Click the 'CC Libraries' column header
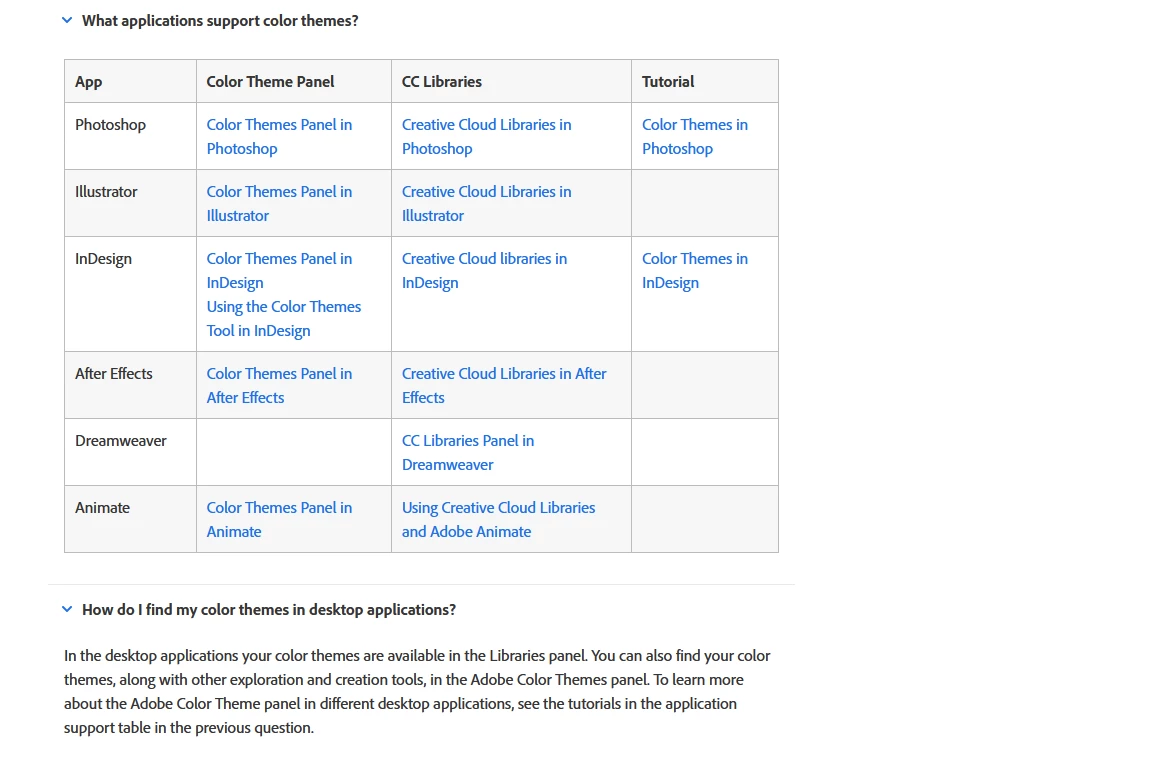This screenshot has height=763, width=1150. [x=511, y=81]
